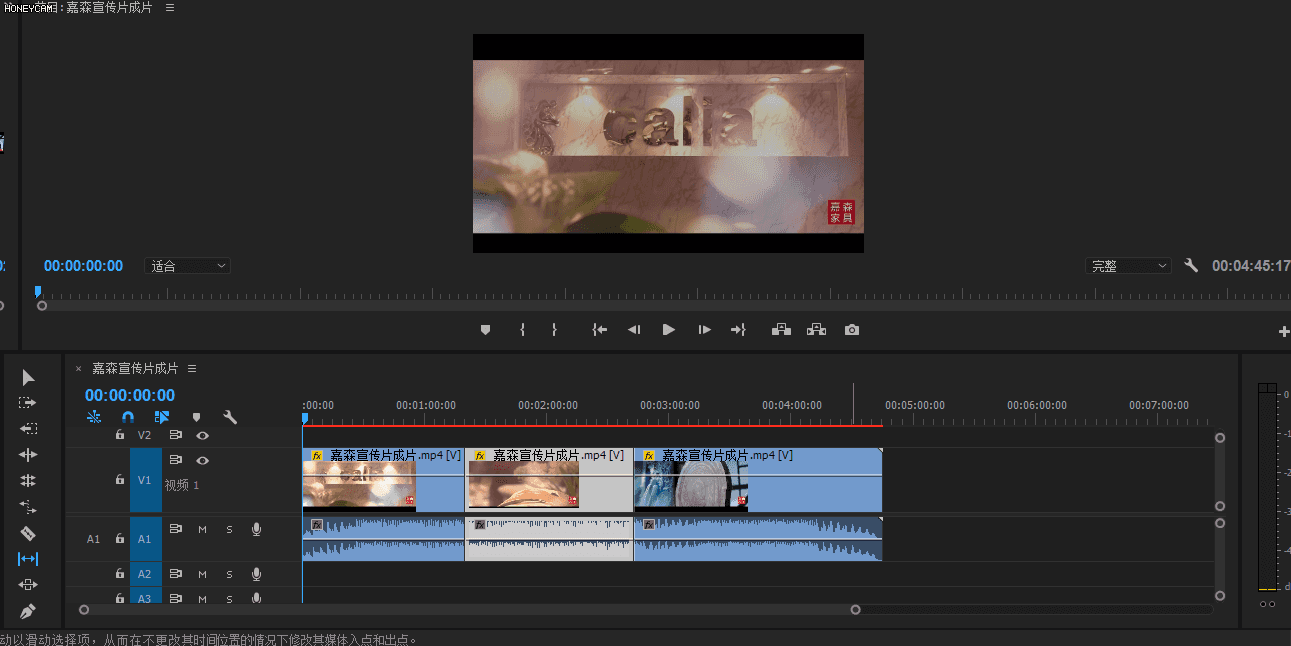Click the timeline timecode 00:00:00:00
This screenshot has height=646, width=1291.
tap(130, 395)
